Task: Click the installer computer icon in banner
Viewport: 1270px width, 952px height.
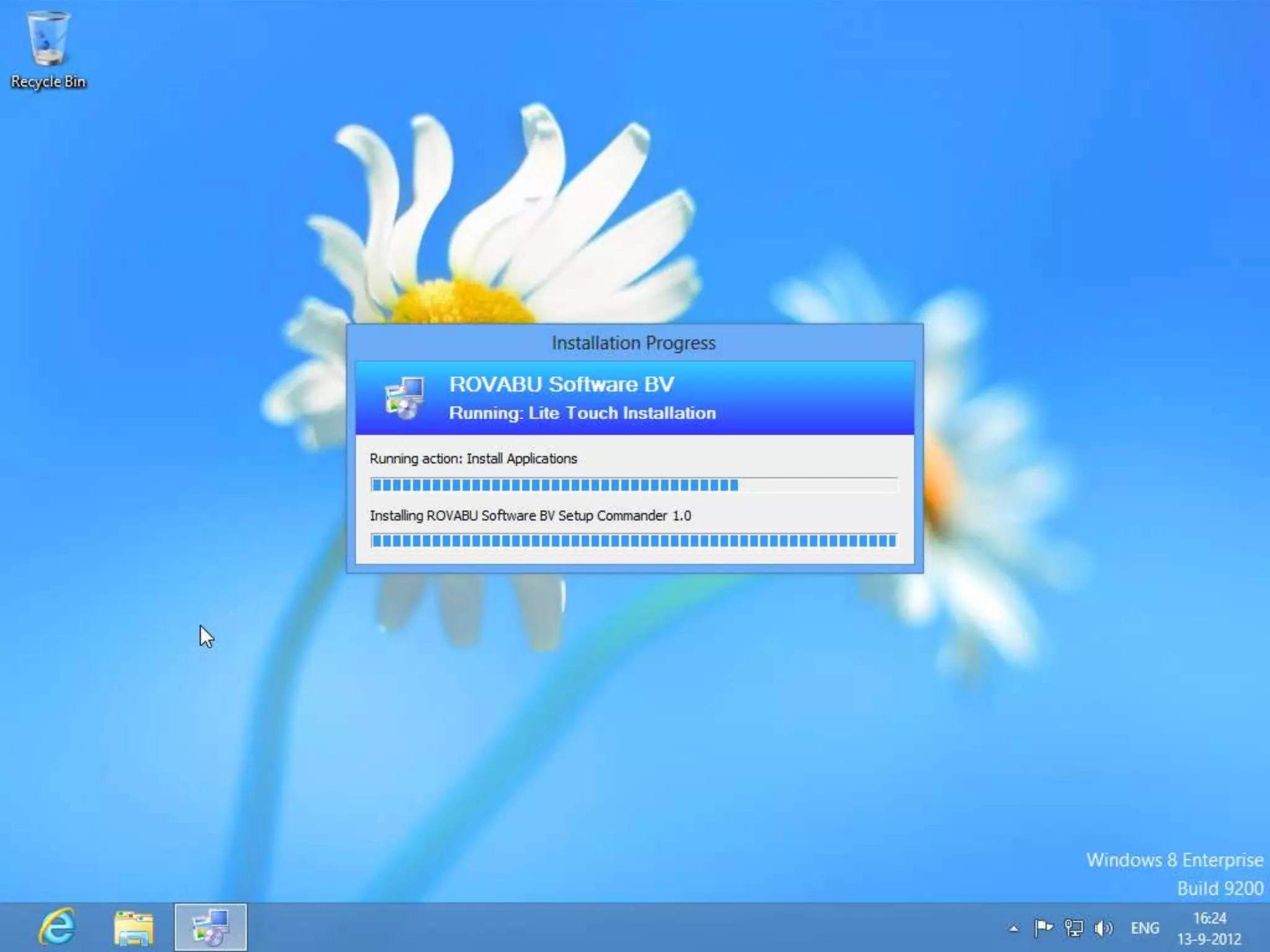Action: pos(404,398)
